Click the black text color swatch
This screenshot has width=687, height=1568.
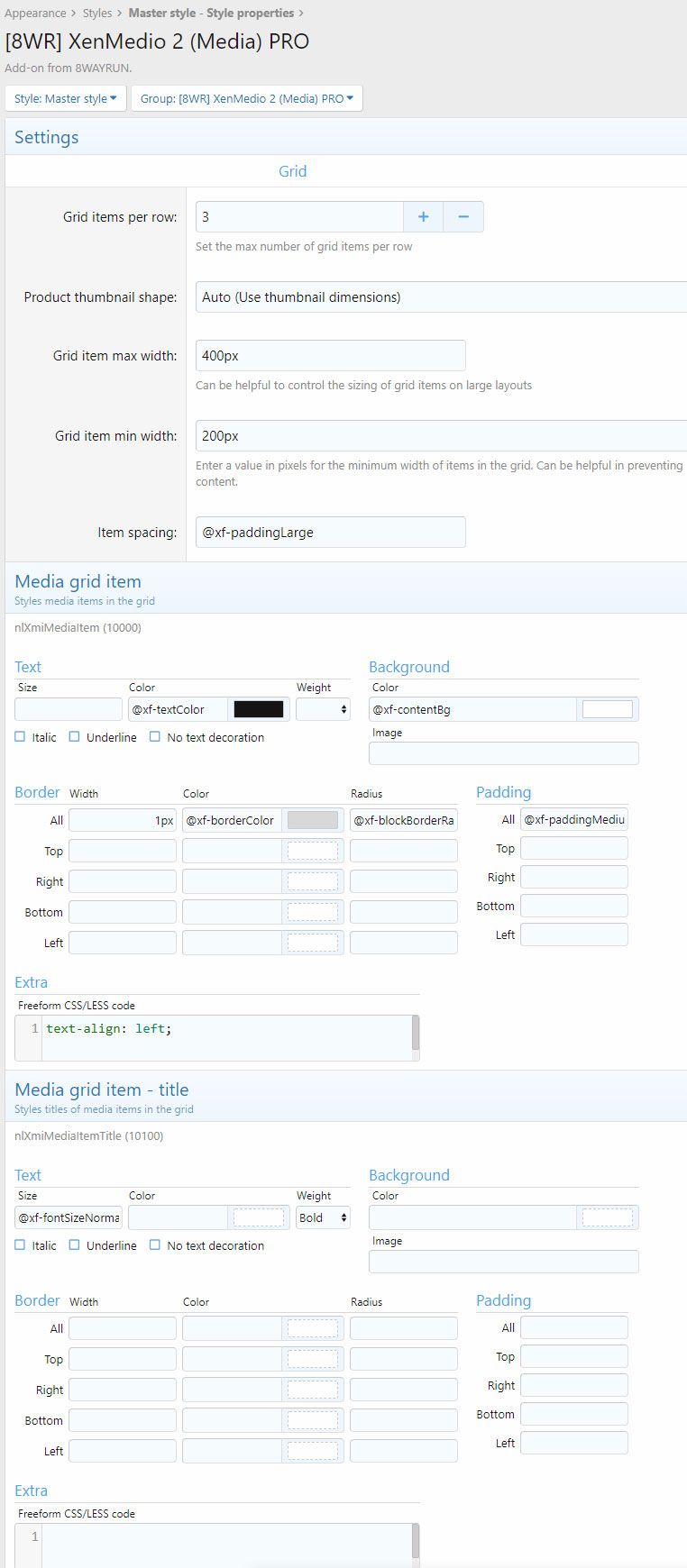point(259,709)
